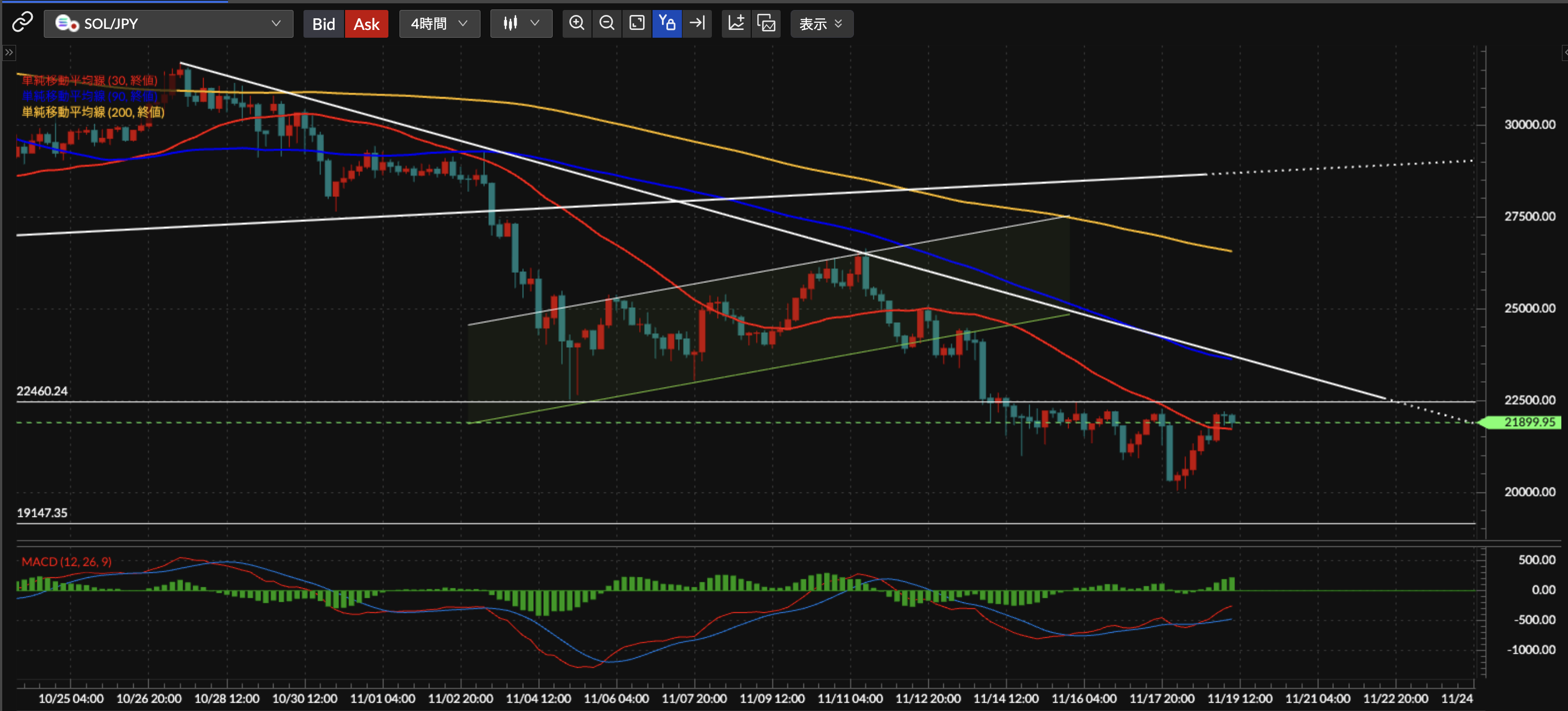Zoom out of the chart
Image resolution: width=1568 pixels, height=711 pixels.
point(606,24)
